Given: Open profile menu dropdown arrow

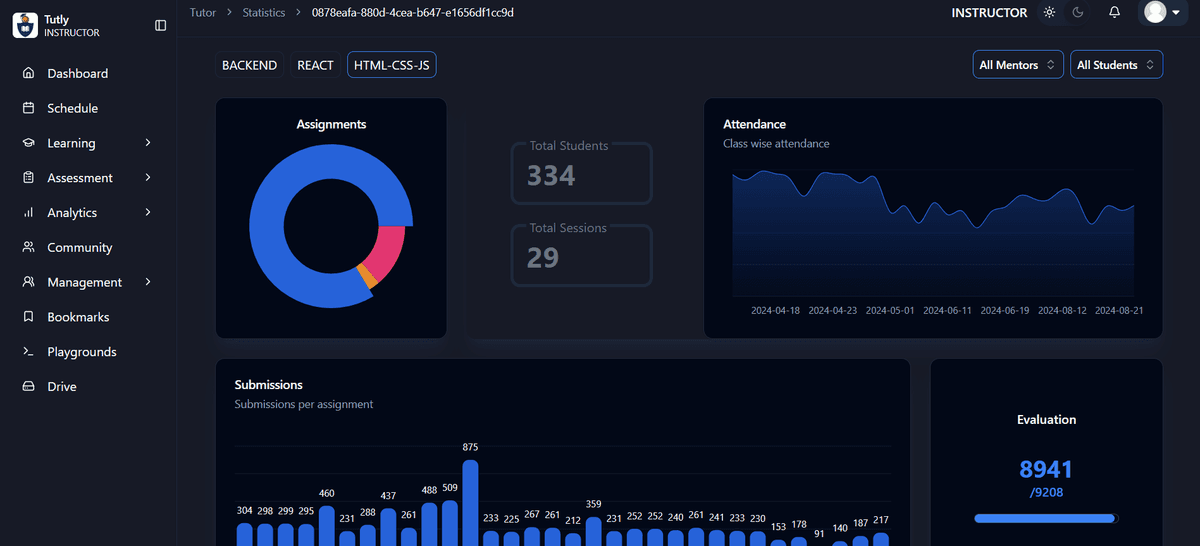Looking at the screenshot, I should tap(1176, 13).
